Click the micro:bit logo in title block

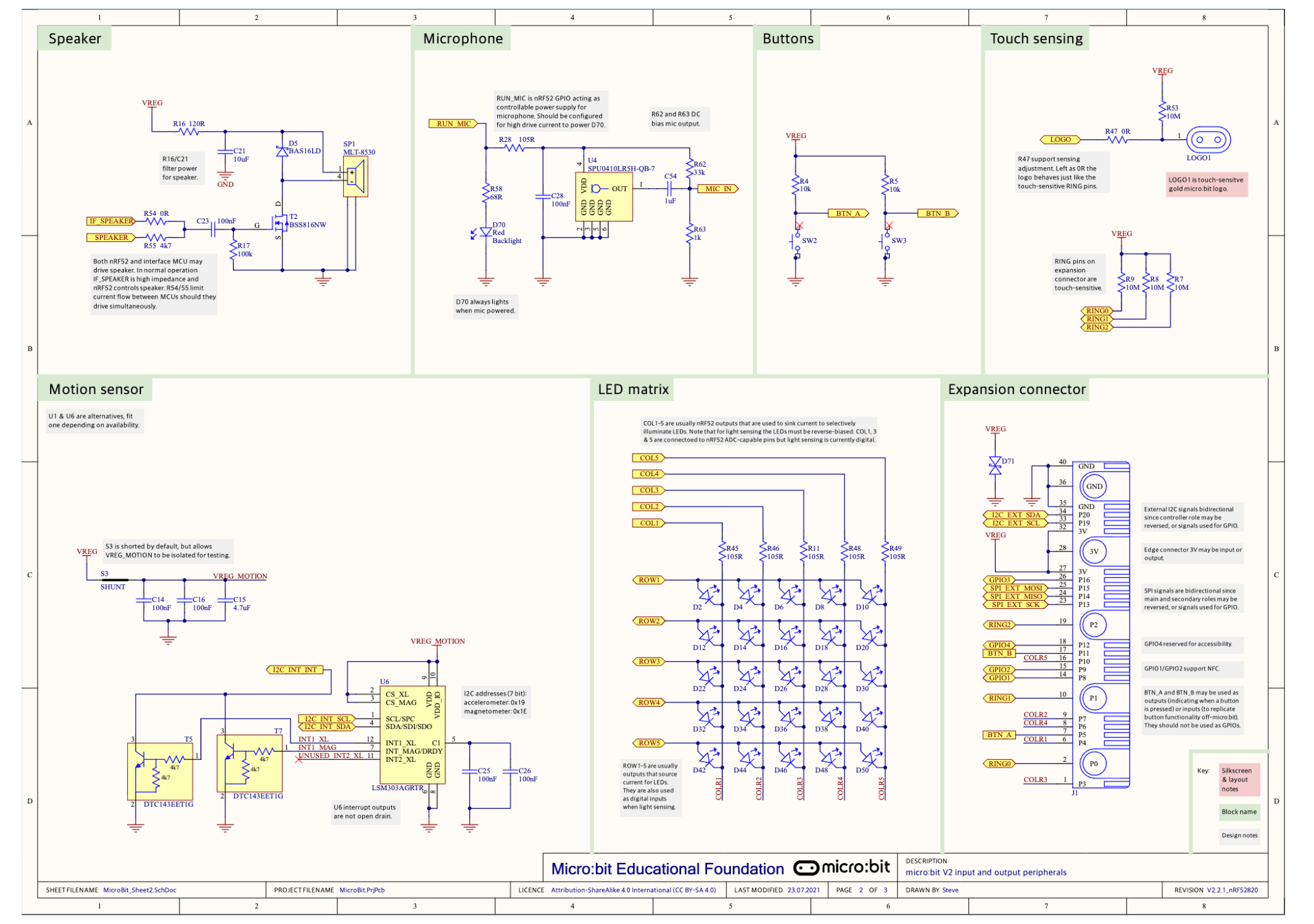tap(841, 867)
